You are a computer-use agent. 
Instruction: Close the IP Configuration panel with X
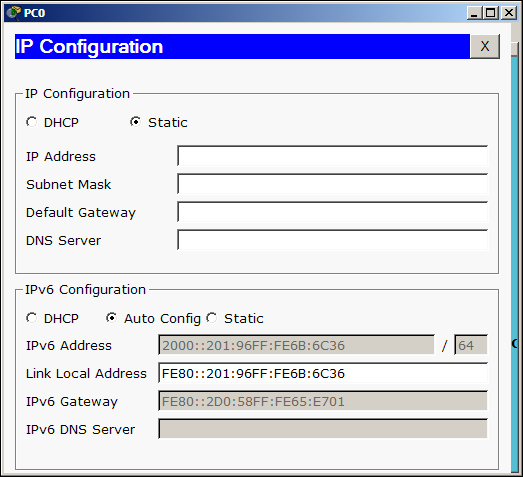coord(485,46)
